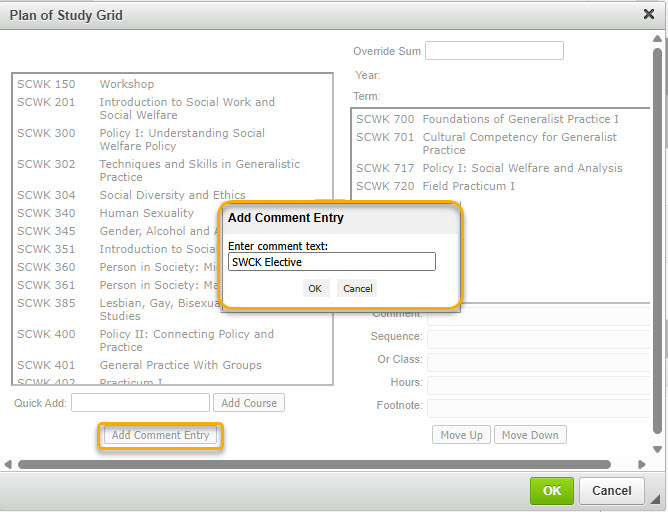
Task: Select the SCWK 351 course row
Action: pos(116,249)
